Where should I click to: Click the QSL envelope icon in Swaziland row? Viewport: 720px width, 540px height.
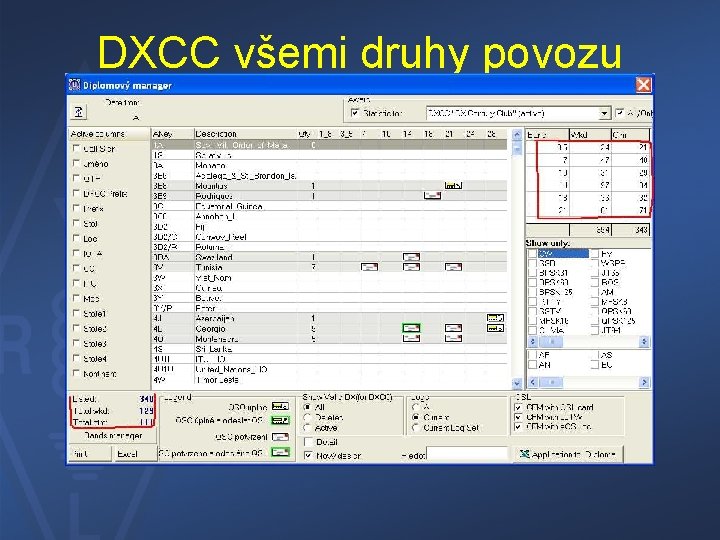pos(411,257)
